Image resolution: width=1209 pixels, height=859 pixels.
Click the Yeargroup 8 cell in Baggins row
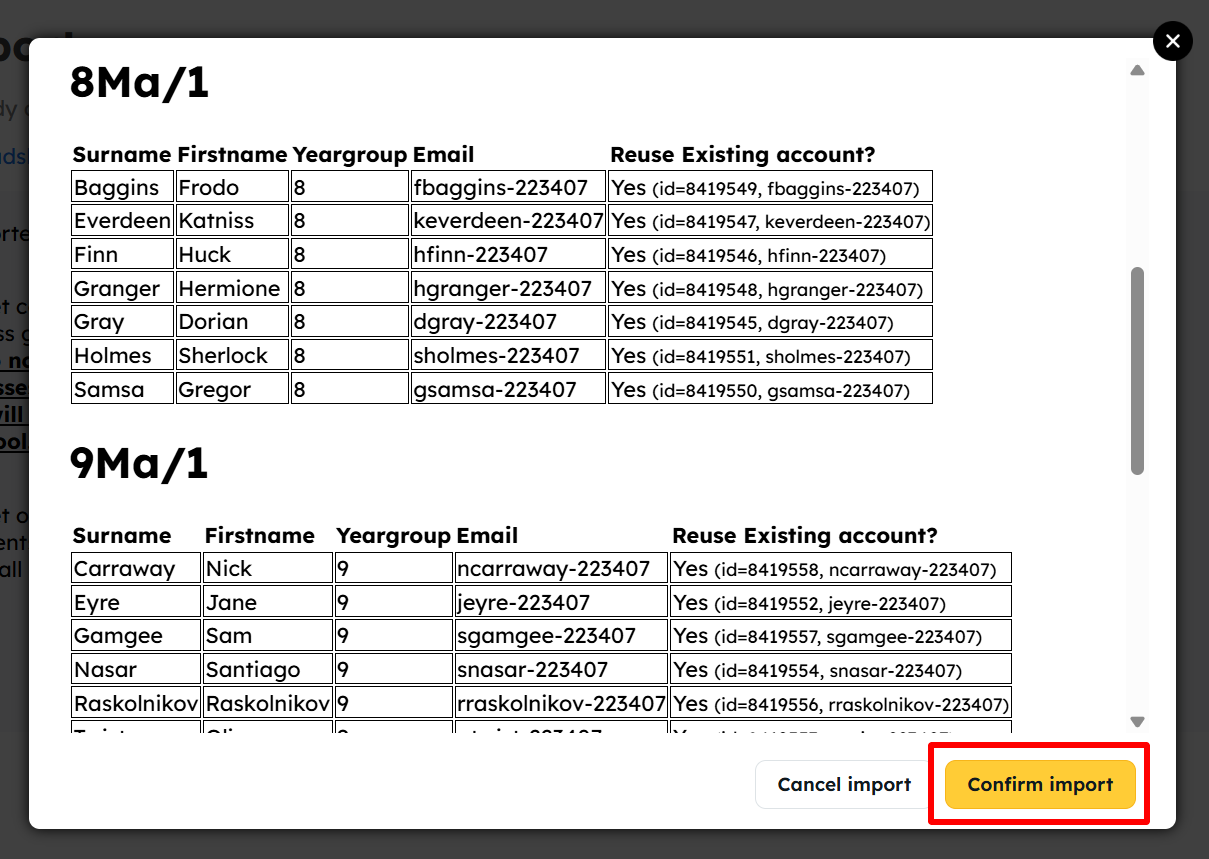350,187
